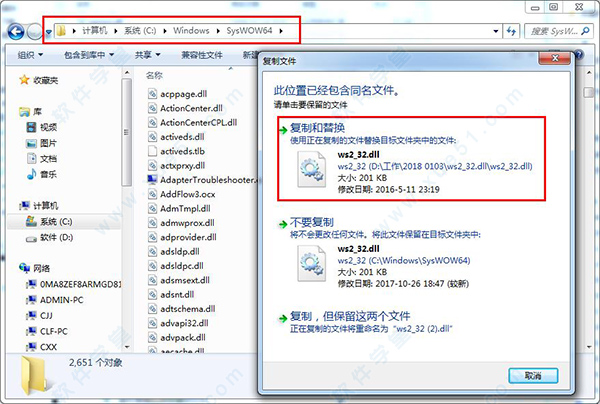Expand the arrow after 计算机 breadcrumb
The width and height of the screenshot is (600, 404).
[116, 31]
